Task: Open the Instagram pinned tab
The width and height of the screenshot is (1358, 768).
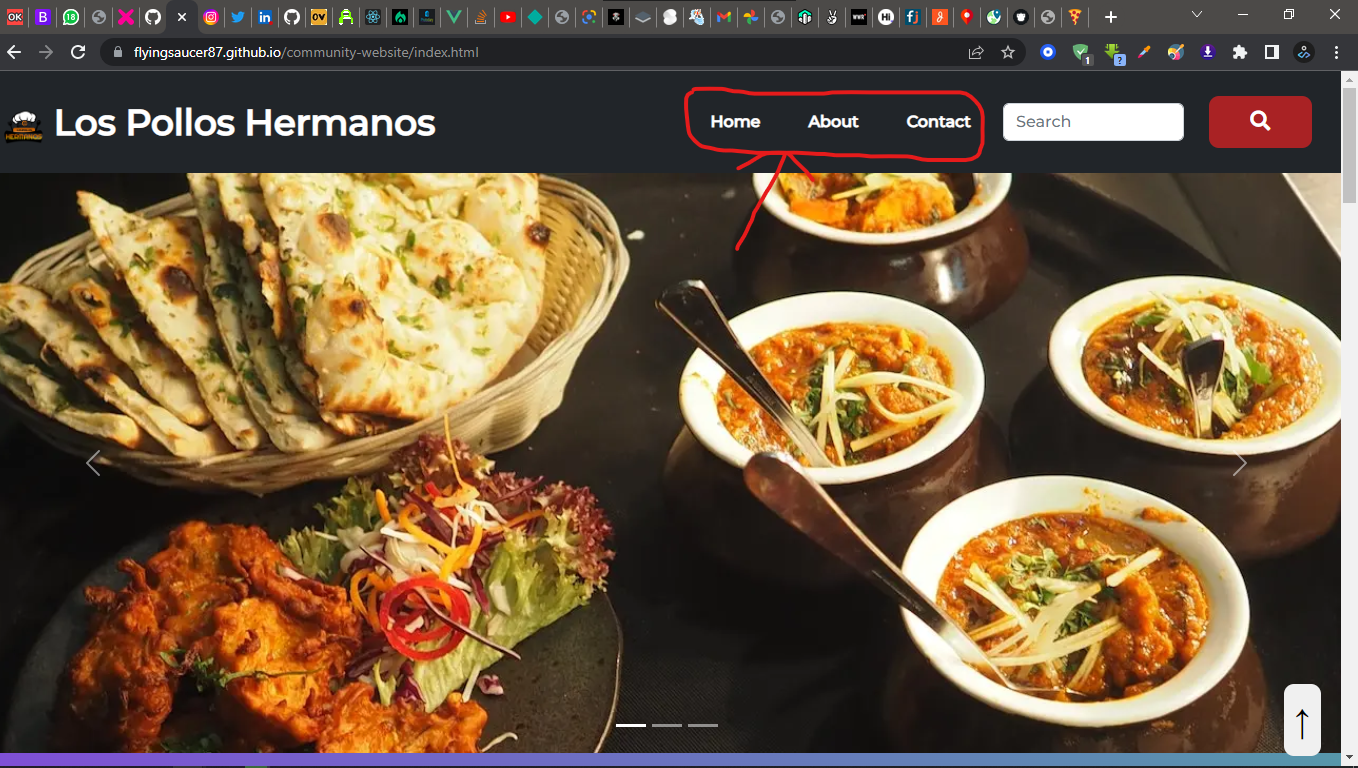Action: coord(211,16)
